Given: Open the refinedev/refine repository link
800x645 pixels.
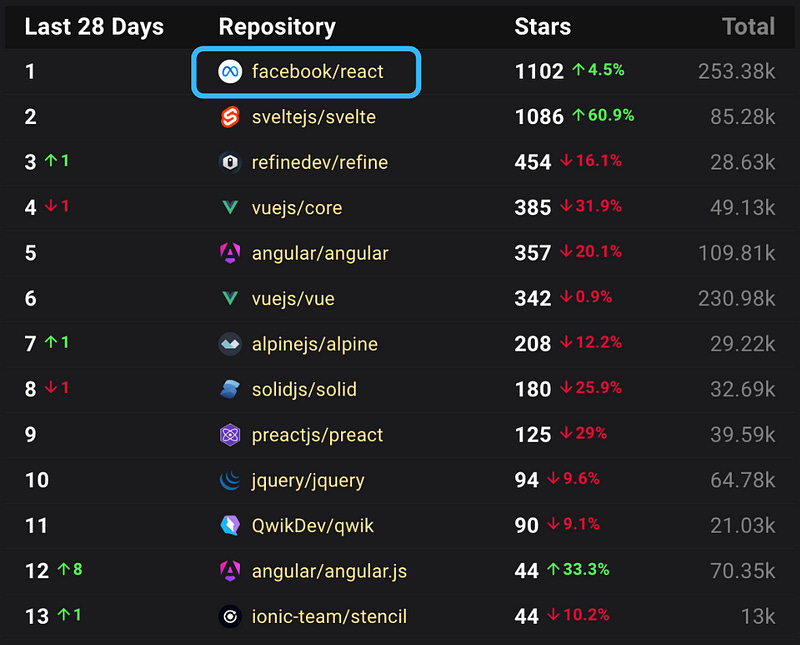Looking at the screenshot, I should coord(320,162).
